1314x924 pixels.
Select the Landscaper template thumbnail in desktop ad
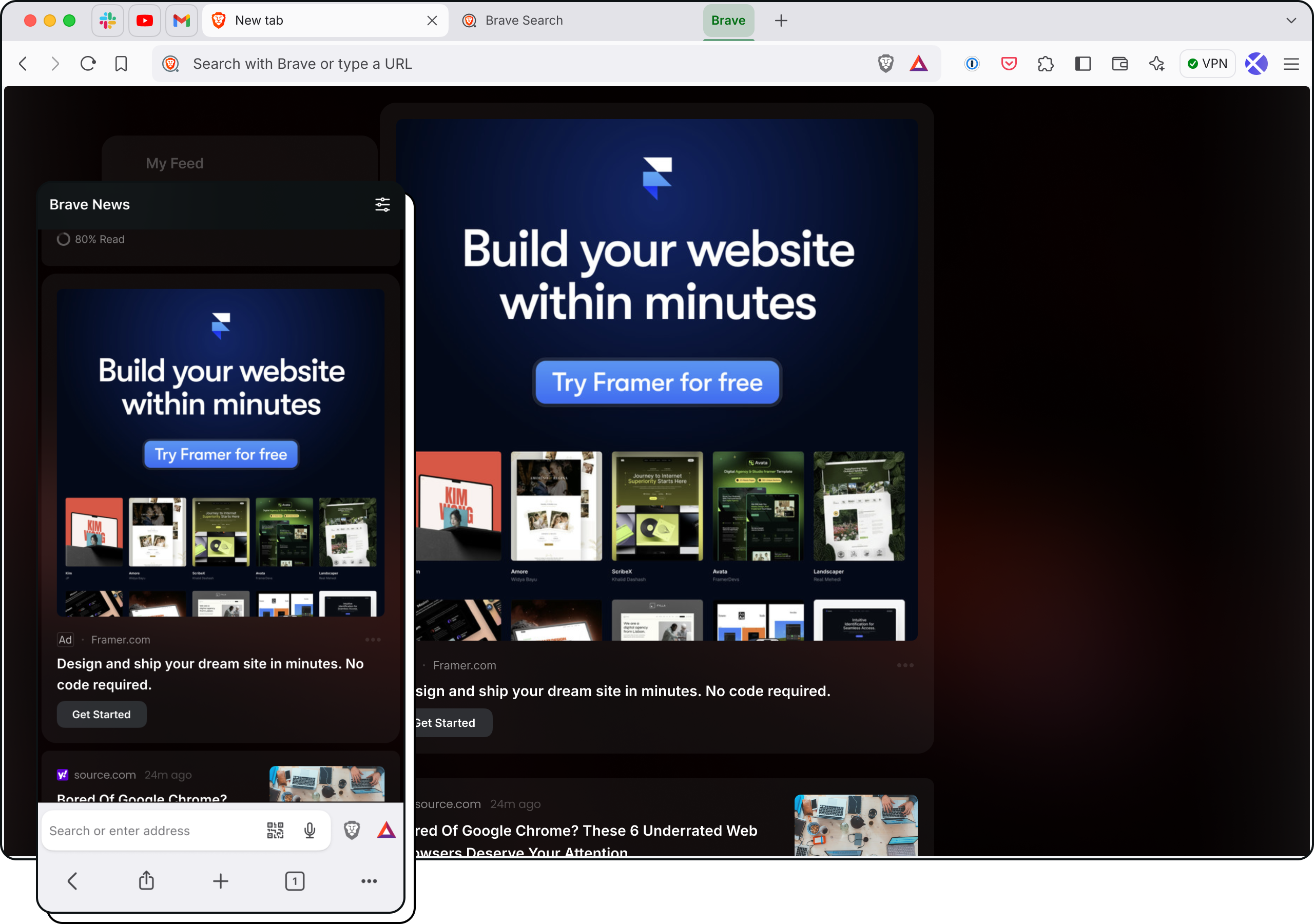859,506
